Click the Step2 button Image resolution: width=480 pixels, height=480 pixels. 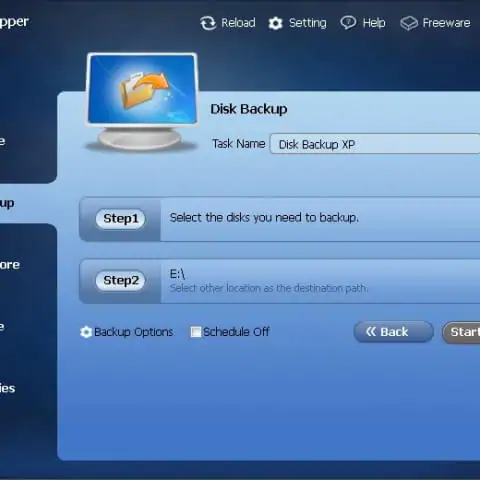[120, 281]
